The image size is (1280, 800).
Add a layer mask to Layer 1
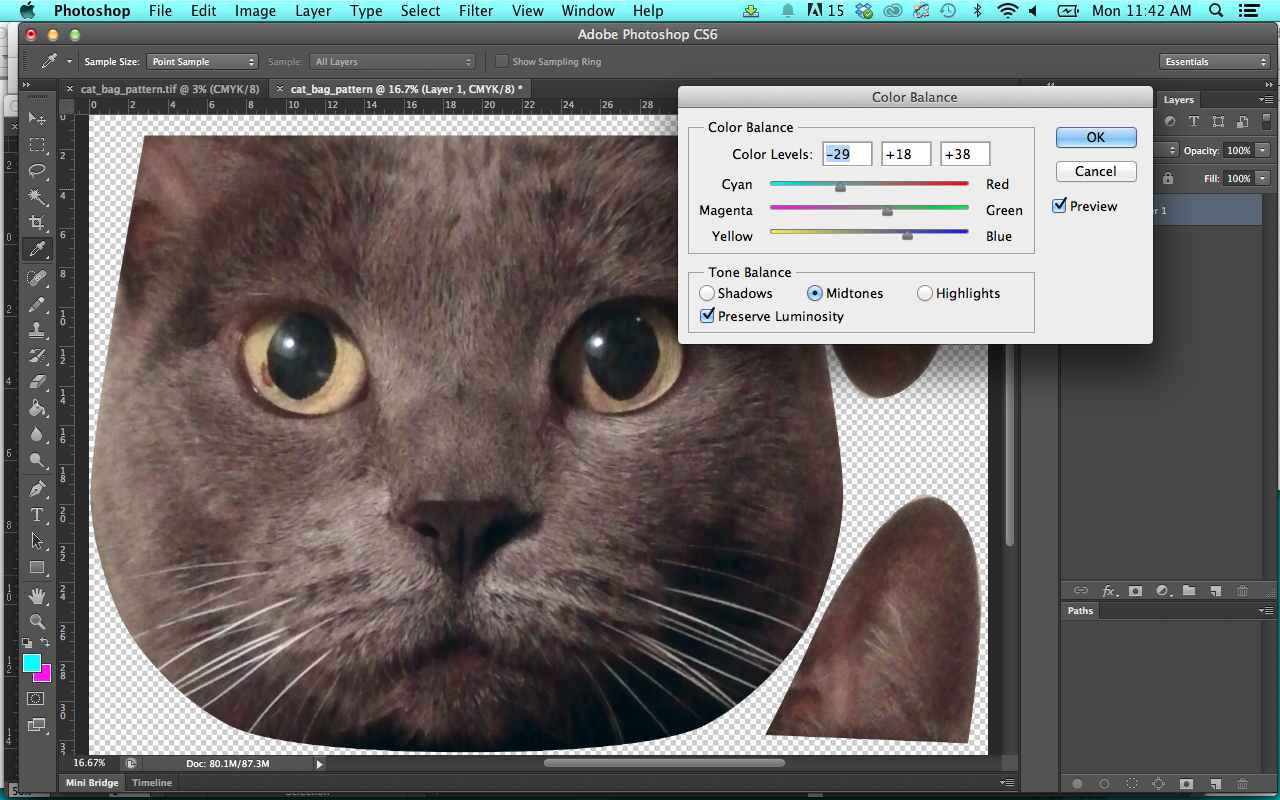coord(1135,590)
